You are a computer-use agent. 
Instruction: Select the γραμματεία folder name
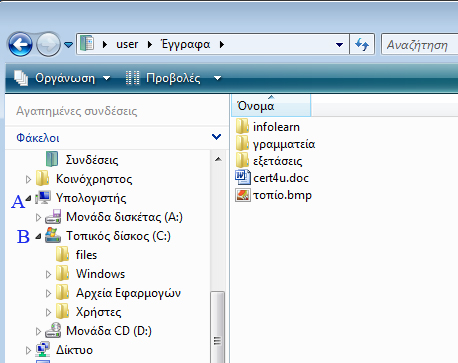(x=284, y=145)
